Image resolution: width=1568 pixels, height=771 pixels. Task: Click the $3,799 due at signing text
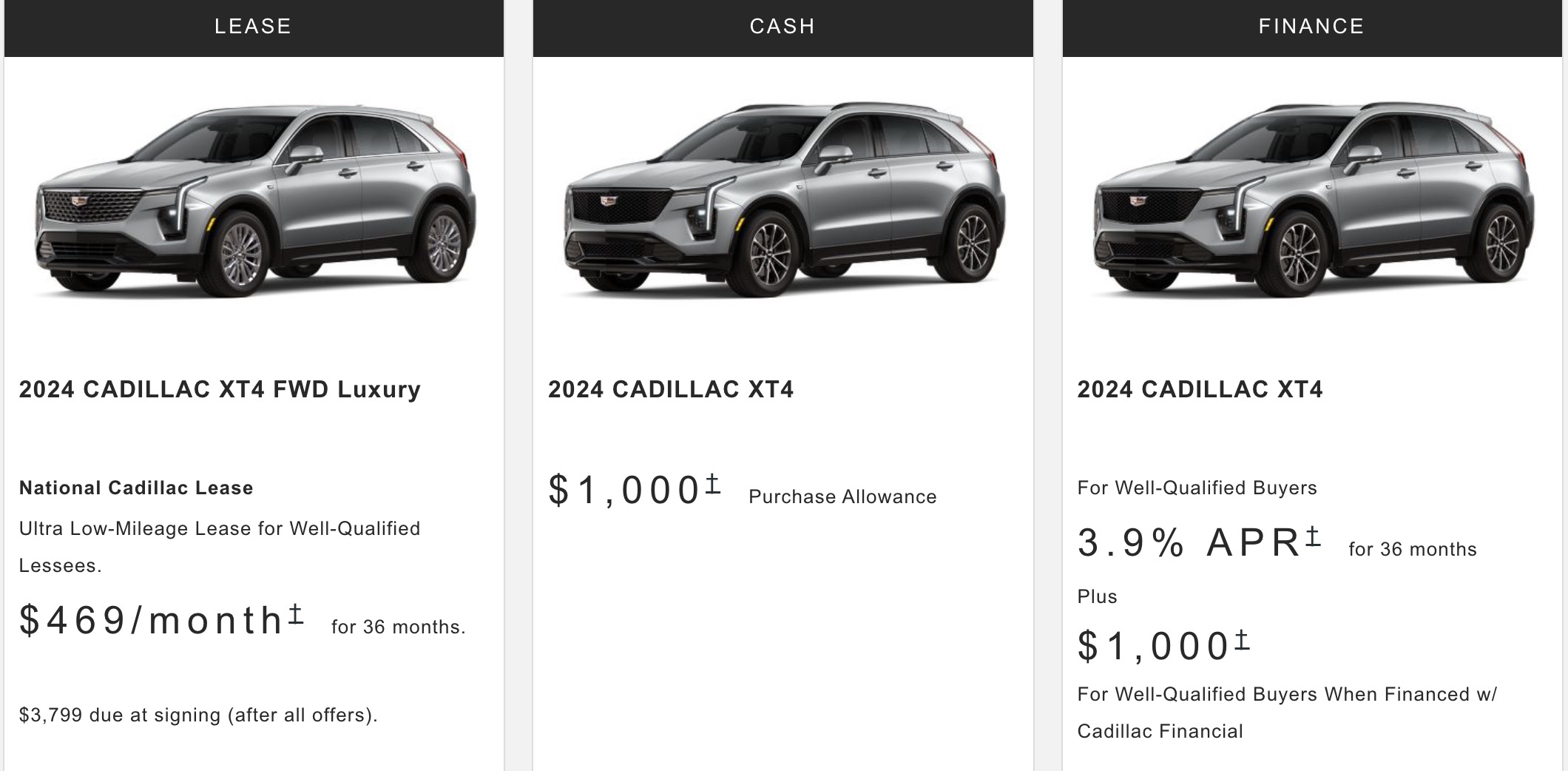pyautogui.click(x=198, y=715)
